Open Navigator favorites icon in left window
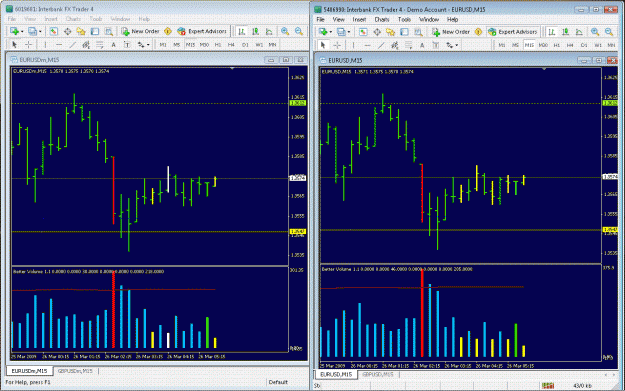The width and height of the screenshot is (625, 391). [81, 31]
